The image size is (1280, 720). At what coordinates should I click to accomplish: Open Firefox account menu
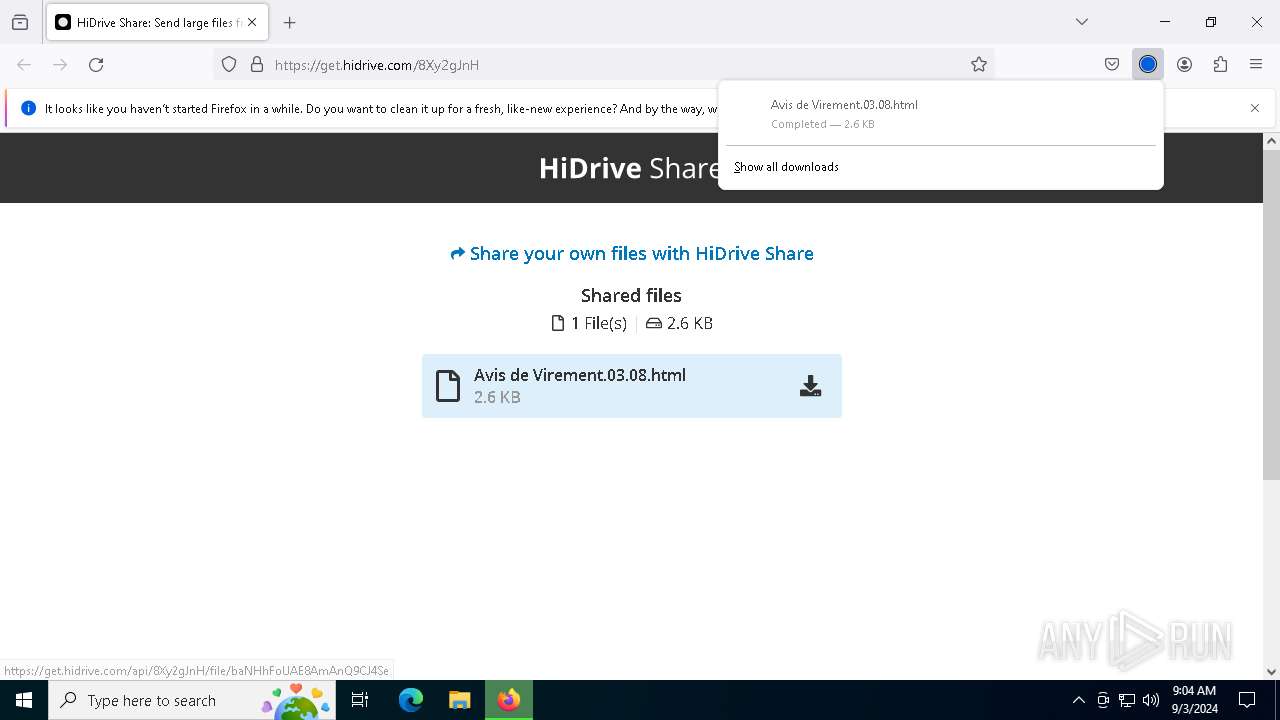tap(1184, 65)
